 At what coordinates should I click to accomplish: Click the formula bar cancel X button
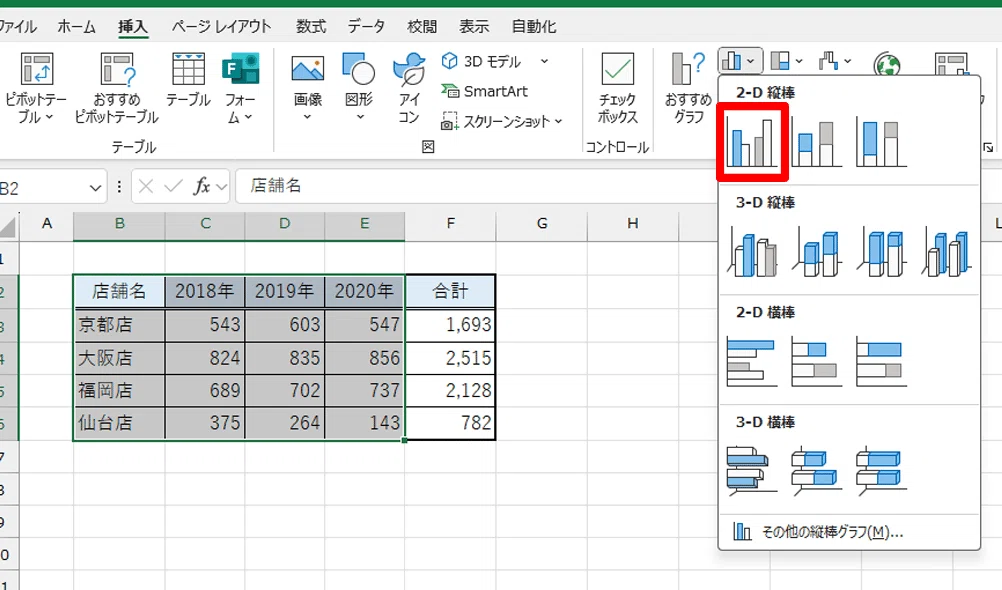coord(146,187)
